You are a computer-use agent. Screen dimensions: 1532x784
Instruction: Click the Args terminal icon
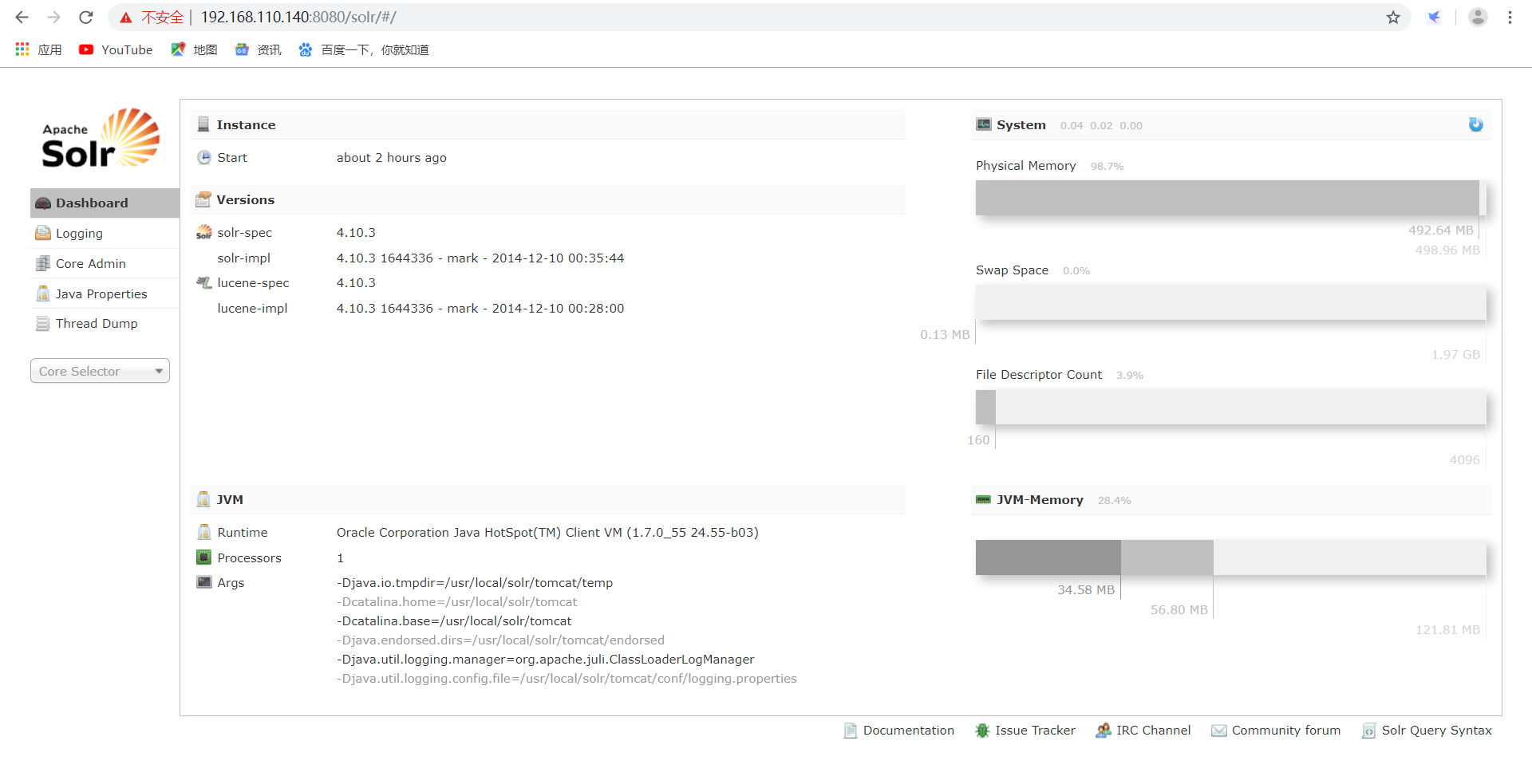tap(204, 582)
